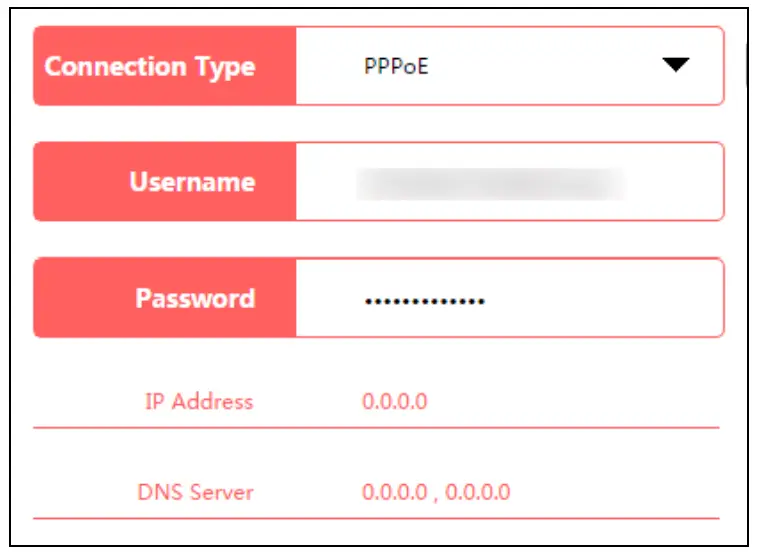Click empty space right of password dots
This screenshot has width=759, height=555.
pyautogui.click(x=600, y=299)
